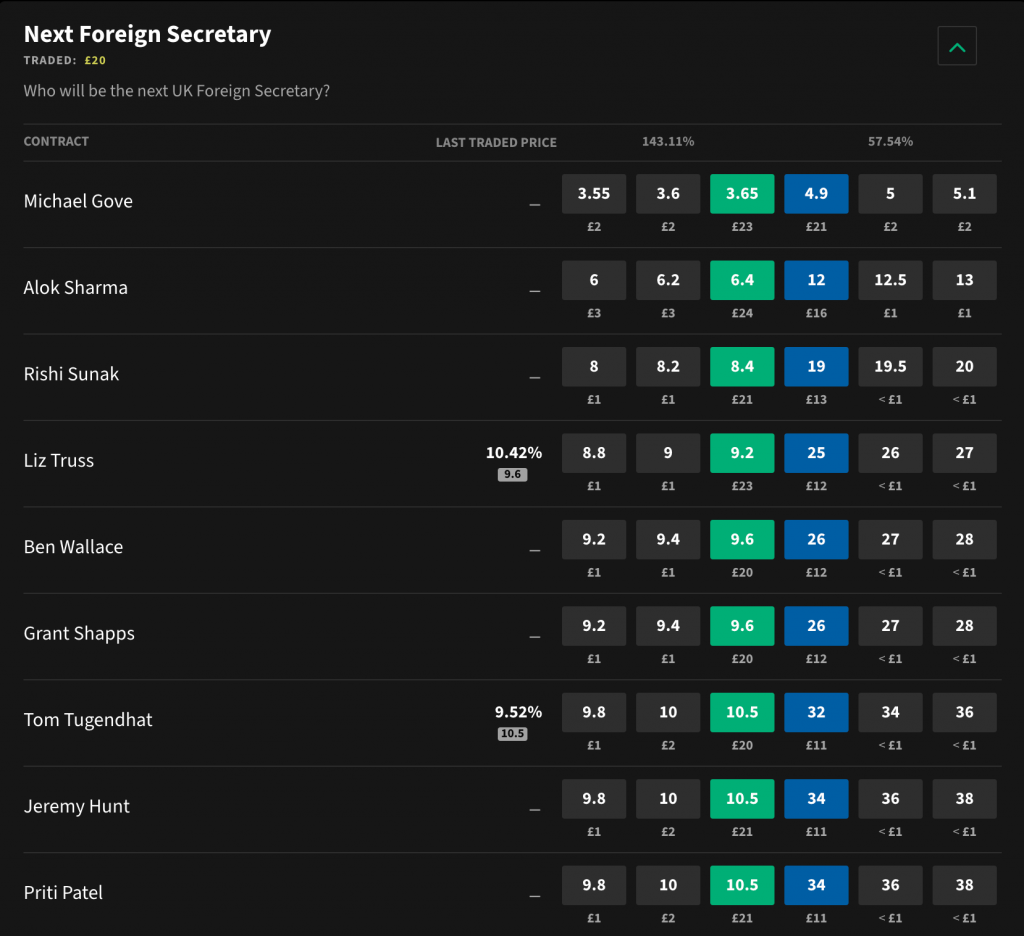Screen dimensions: 1024x936
Task: Open Michael Gove contract name
Action: pos(78,201)
